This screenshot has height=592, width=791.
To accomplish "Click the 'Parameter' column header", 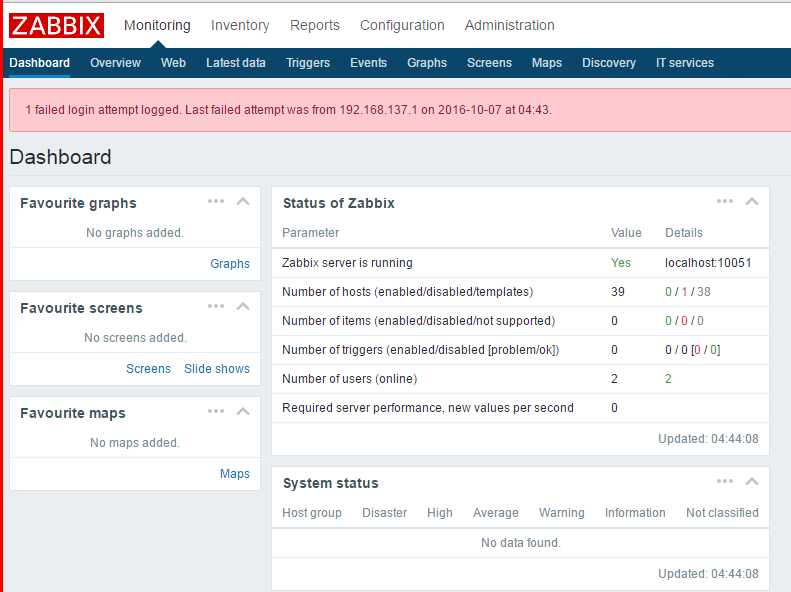I will (310, 233).
